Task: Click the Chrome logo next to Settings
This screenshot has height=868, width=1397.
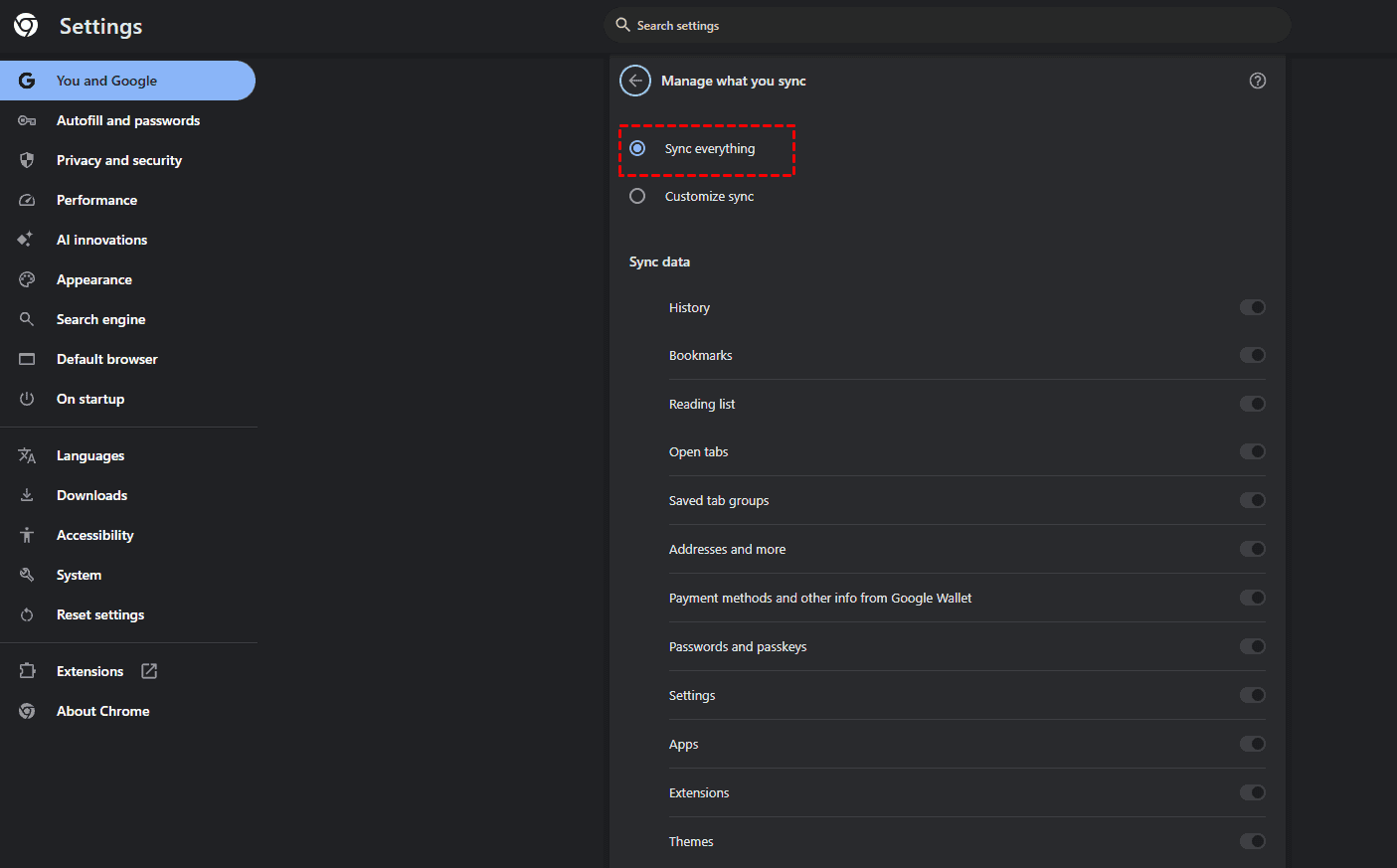Action: (27, 26)
